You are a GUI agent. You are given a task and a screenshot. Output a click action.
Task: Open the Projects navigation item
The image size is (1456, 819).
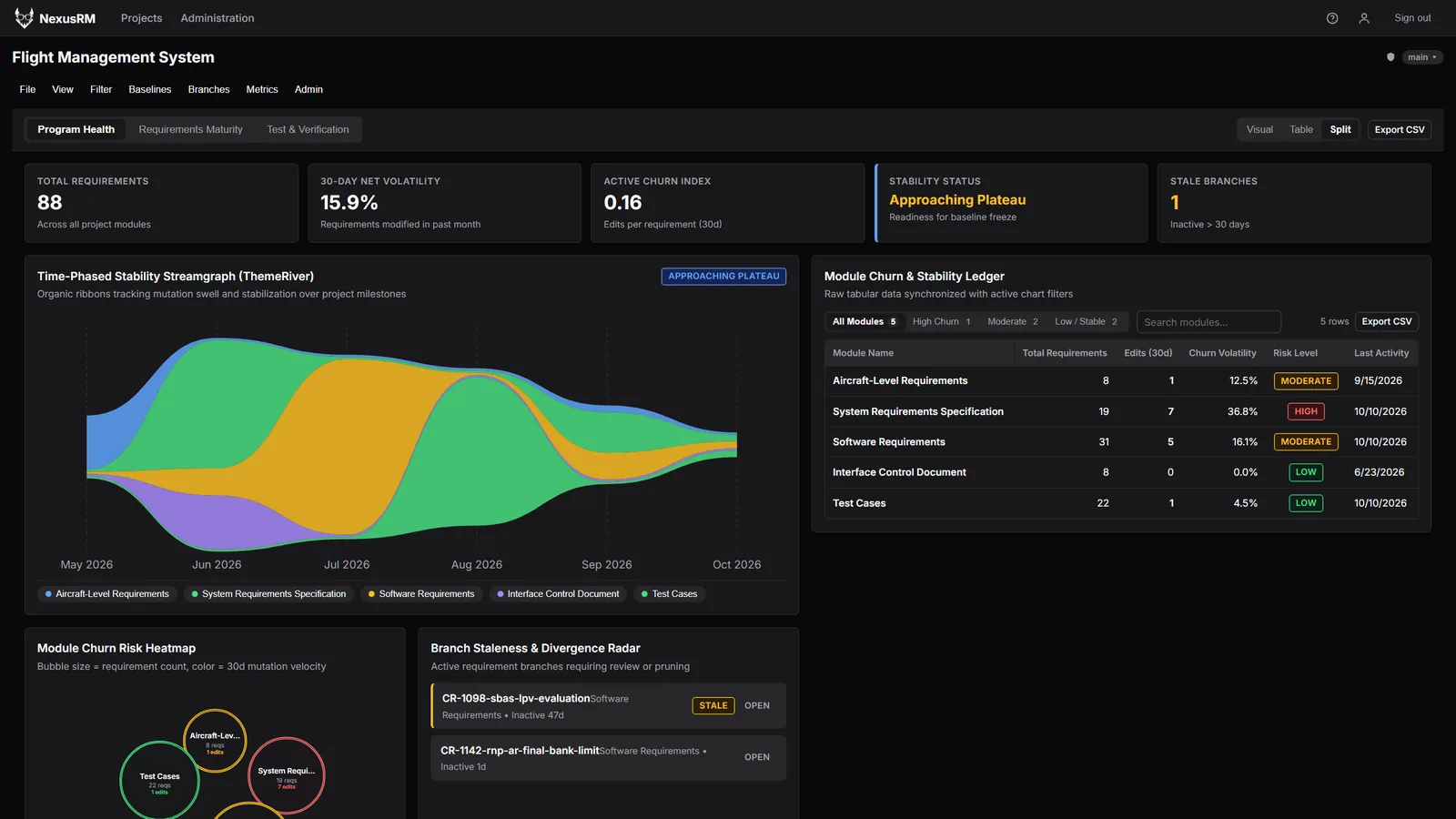(x=141, y=18)
